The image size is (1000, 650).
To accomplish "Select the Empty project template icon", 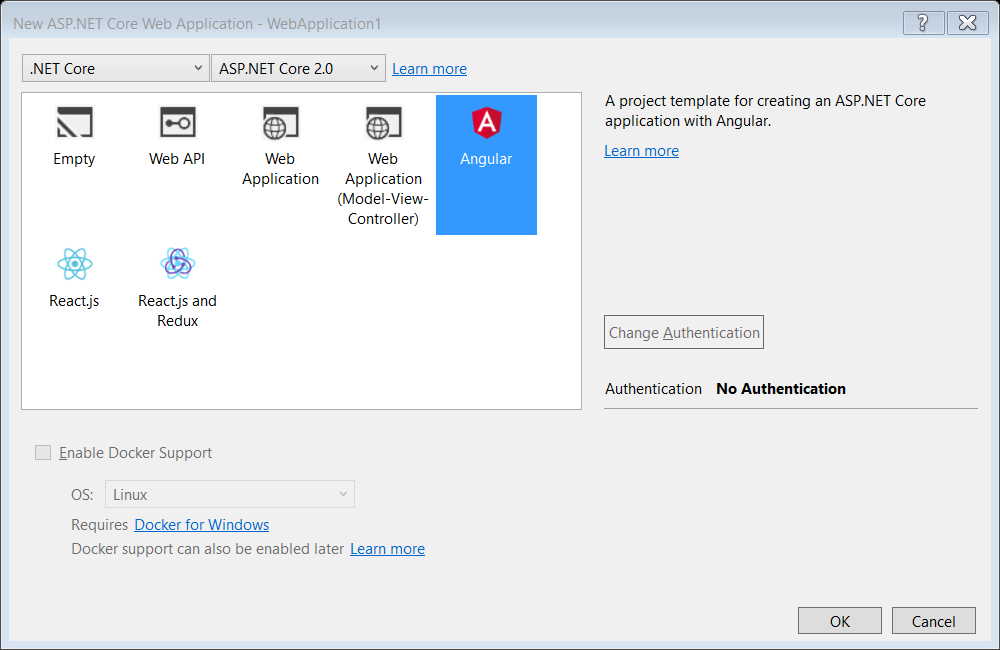I will [75, 122].
